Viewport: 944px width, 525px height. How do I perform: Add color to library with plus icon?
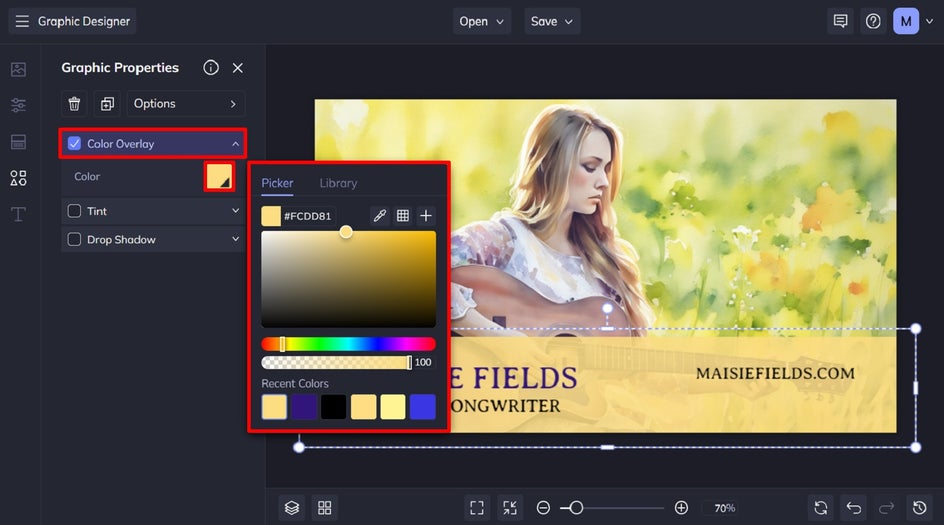pyautogui.click(x=426, y=216)
